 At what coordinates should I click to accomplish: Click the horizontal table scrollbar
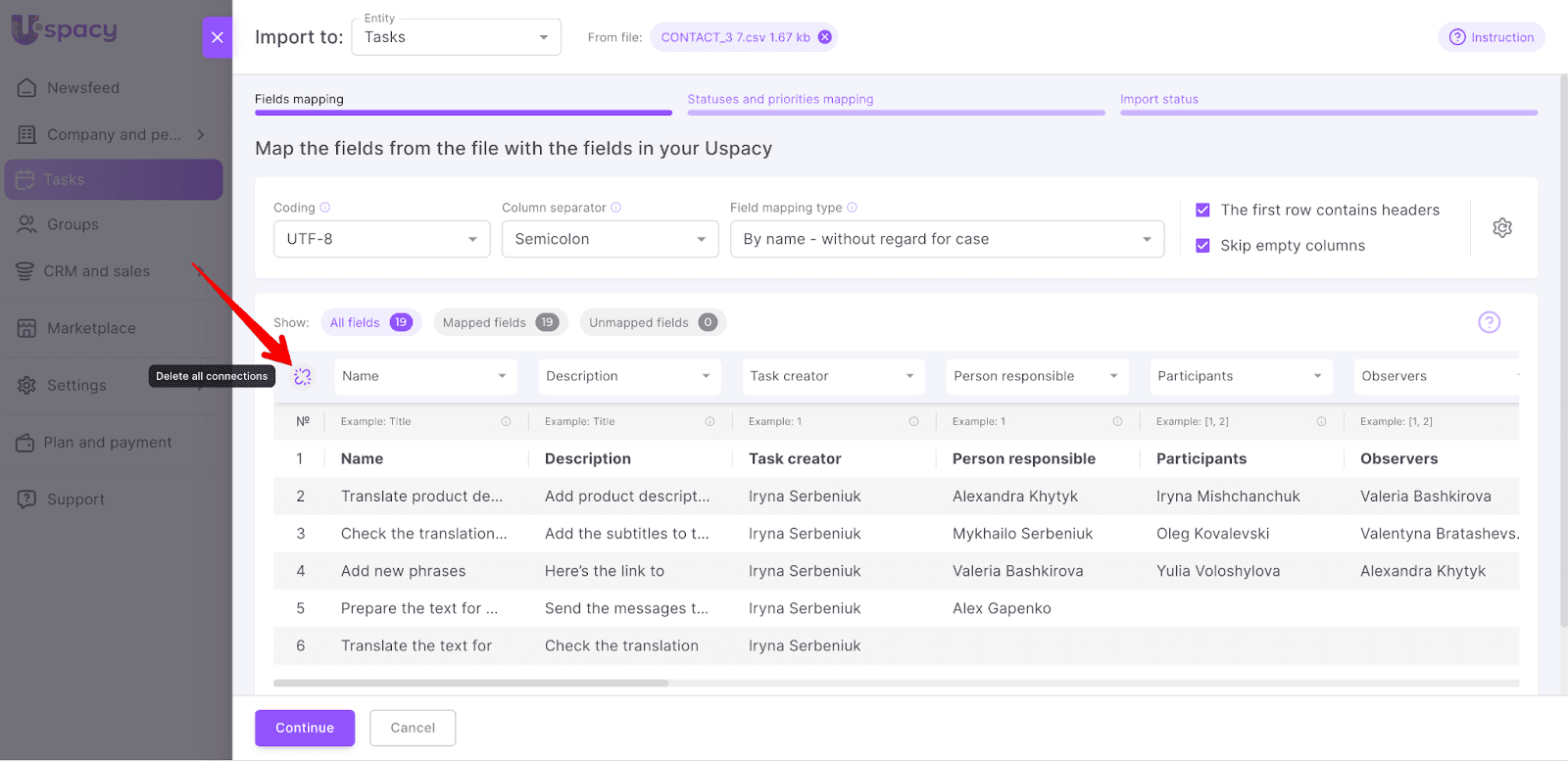[x=470, y=683]
